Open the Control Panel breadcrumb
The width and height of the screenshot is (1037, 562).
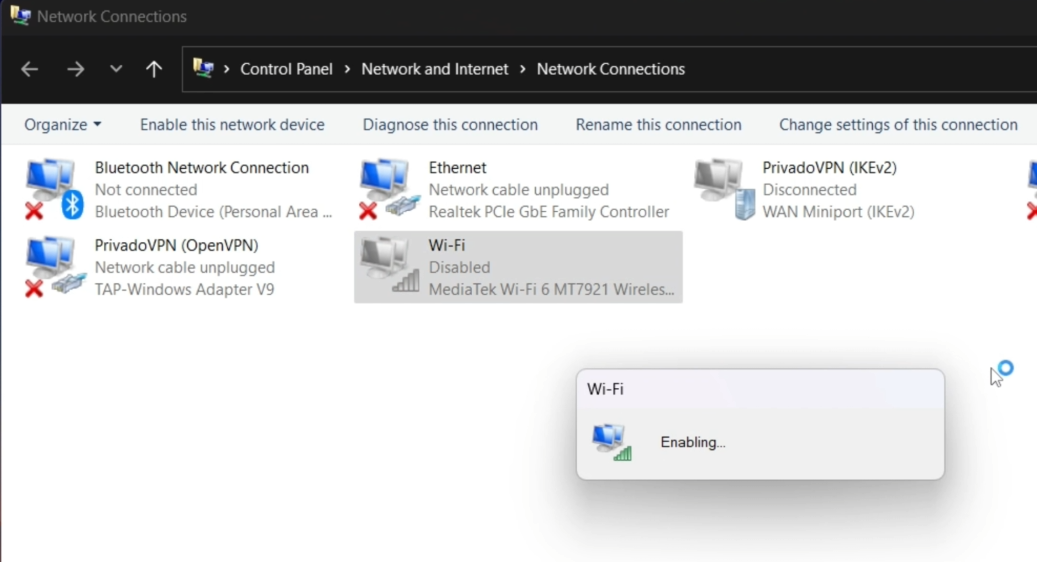pos(286,69)
